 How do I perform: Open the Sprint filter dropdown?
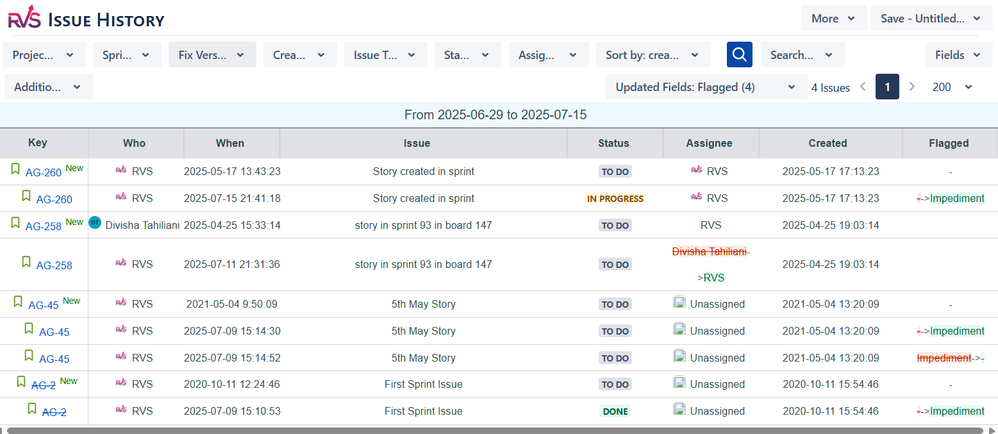tap(126, 55)
